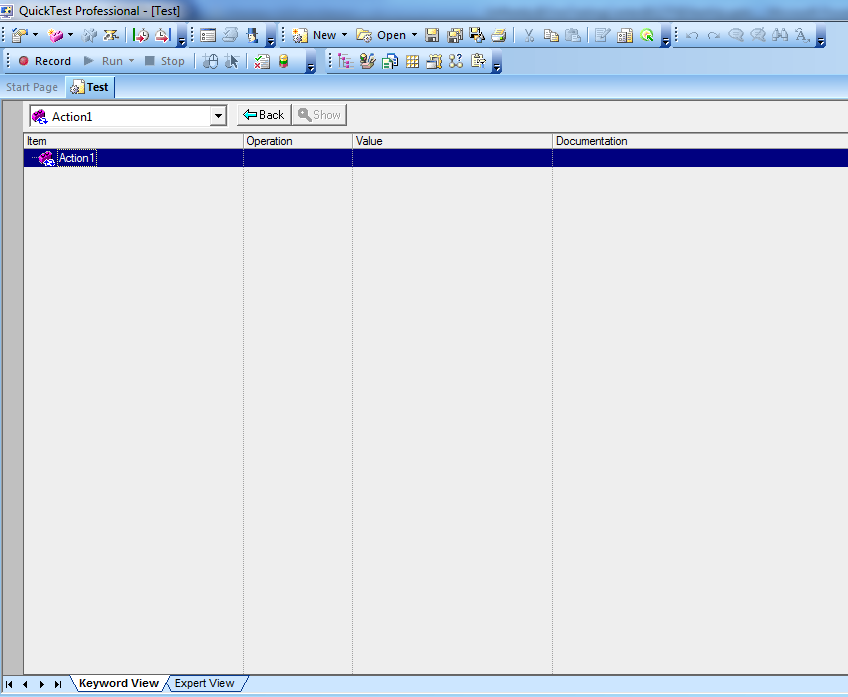Click the Redo arrow icon
The width and height of the screenshot is (848, 697).
coord(714,36)
